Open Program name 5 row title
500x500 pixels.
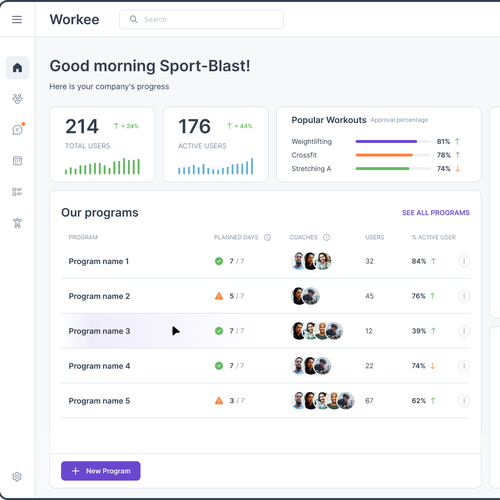(x=99, y=401)
